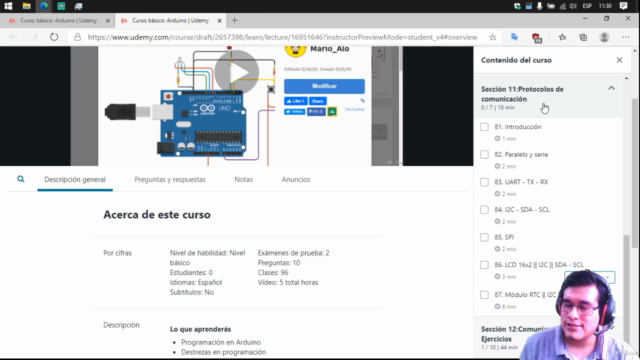
Task: Go forward in browser history
Action: click(33, 37)
